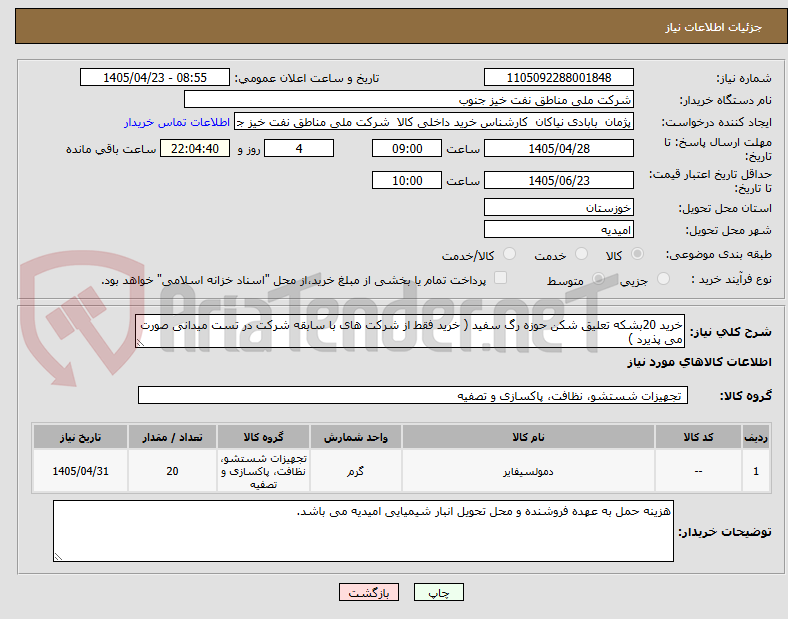Click the need number field 1105092288001848

[x=559, y=77]
